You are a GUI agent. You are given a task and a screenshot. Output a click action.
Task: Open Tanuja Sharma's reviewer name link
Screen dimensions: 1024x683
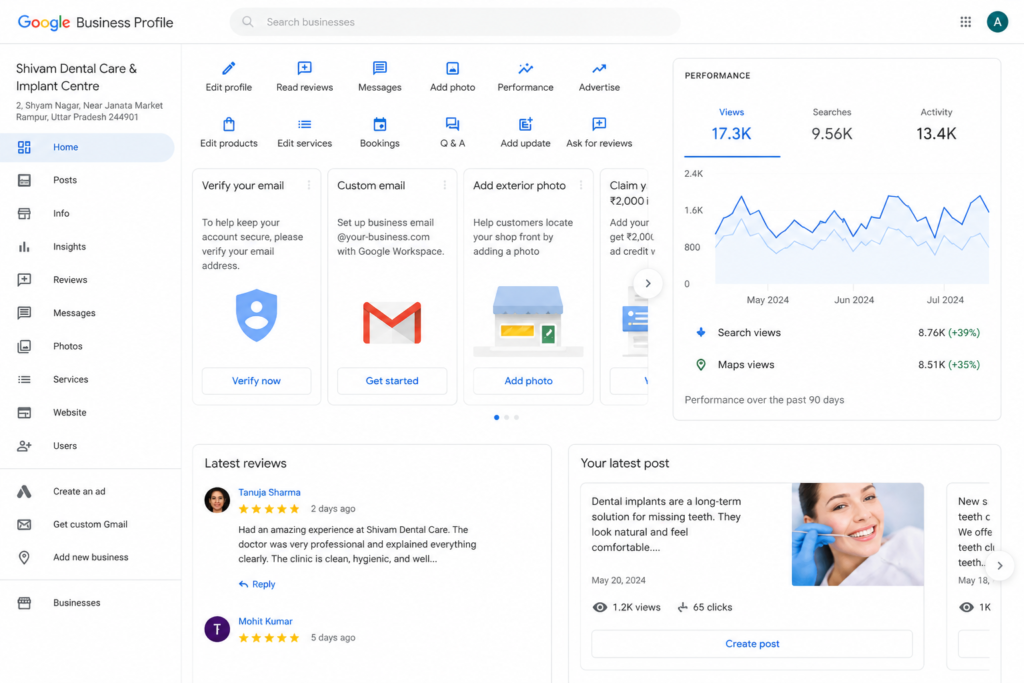(x=269, y=492)
